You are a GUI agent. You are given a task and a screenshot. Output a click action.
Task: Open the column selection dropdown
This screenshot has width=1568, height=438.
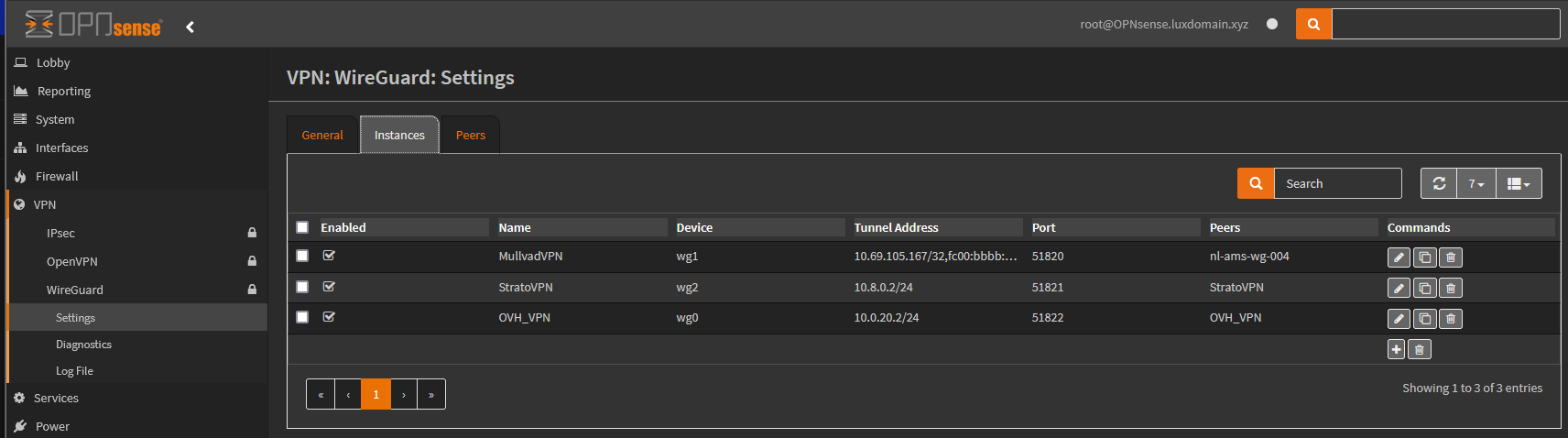coord(1519,184)
